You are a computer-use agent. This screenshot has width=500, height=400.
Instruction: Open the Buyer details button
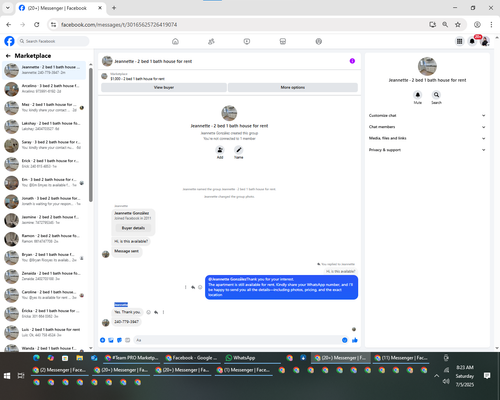coord(133,228)
